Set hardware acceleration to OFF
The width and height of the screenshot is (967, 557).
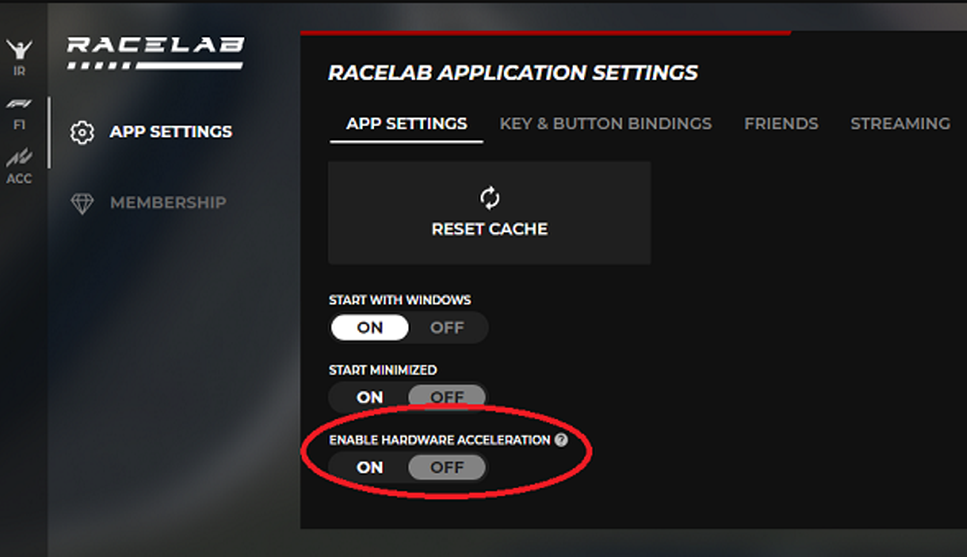point(447,467)
